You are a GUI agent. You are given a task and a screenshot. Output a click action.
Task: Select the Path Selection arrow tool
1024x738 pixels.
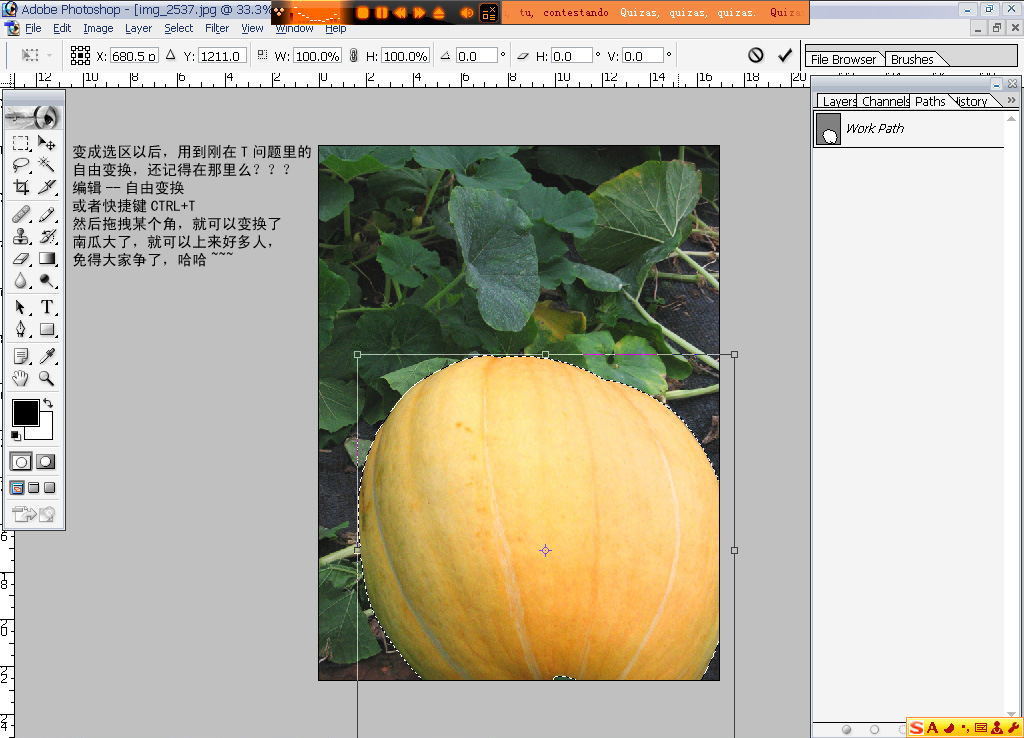coord(21,307)
